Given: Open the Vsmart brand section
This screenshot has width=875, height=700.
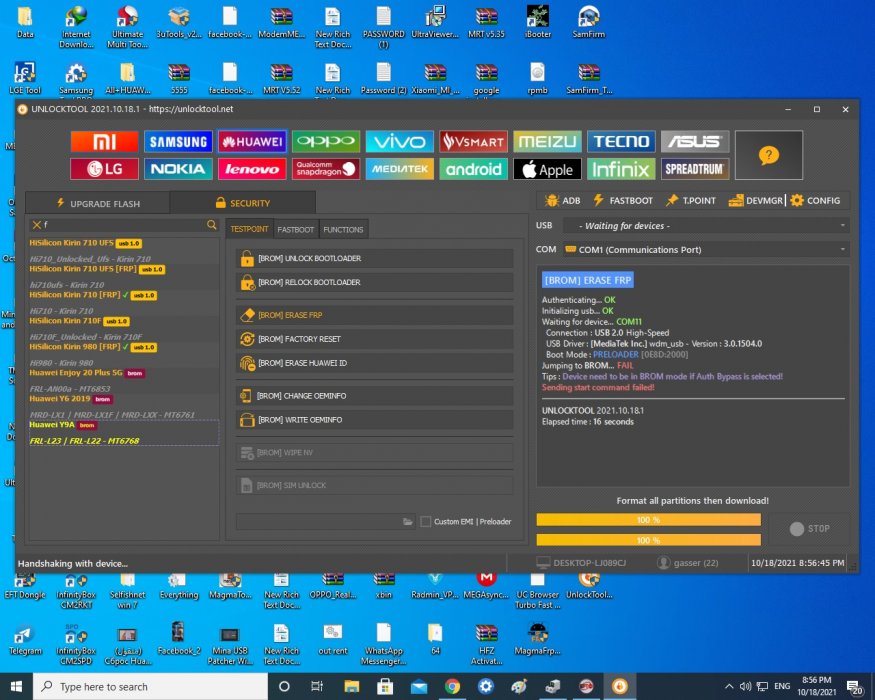Looking at the screenshot, I should coord(473,142).
